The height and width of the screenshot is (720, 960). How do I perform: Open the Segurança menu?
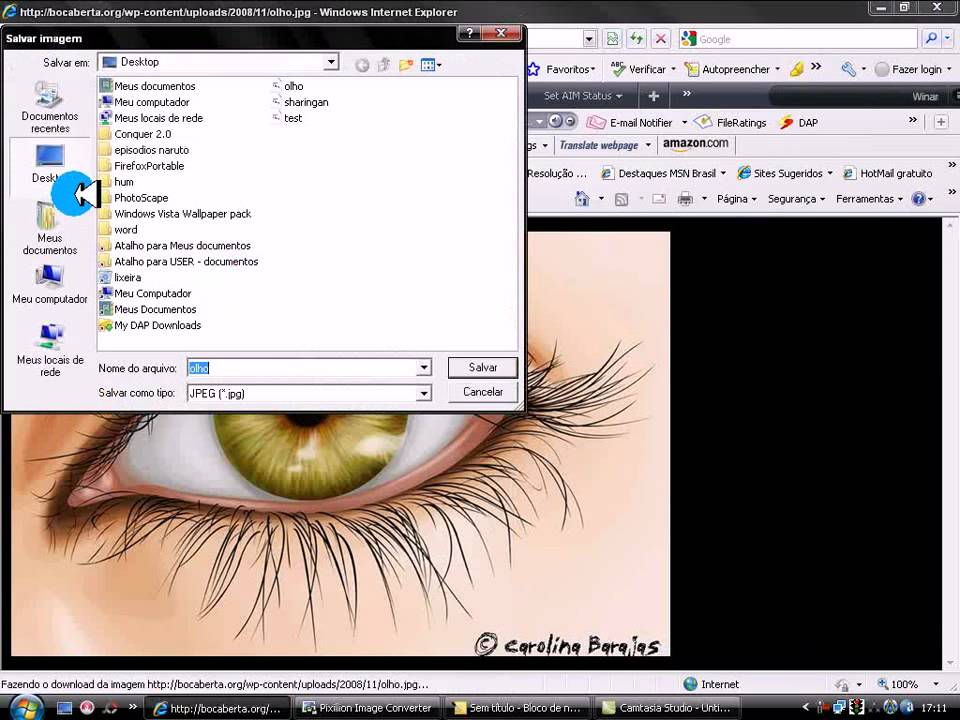coord(796,199)
